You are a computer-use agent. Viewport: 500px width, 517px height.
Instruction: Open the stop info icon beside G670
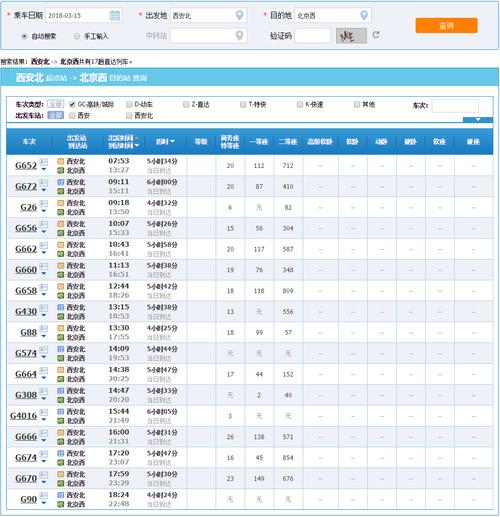click(x=44, y=475)
